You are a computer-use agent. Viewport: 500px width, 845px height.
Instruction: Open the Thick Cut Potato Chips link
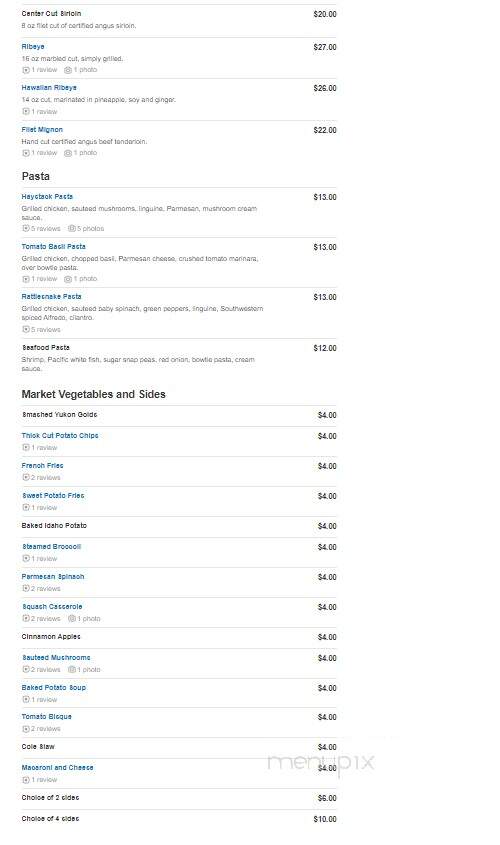point(60,435)
